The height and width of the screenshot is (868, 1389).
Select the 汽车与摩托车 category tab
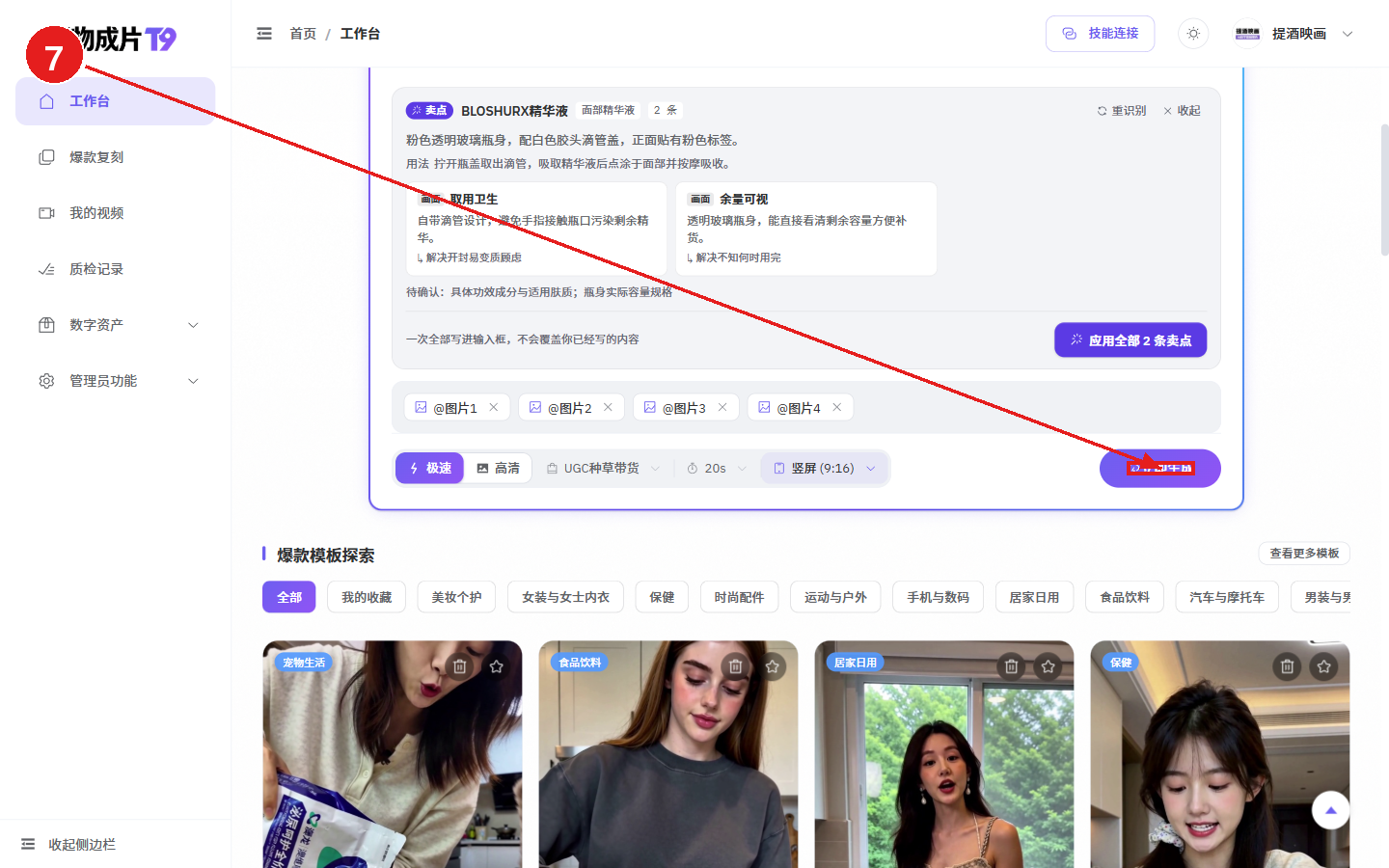point(1227,597)
